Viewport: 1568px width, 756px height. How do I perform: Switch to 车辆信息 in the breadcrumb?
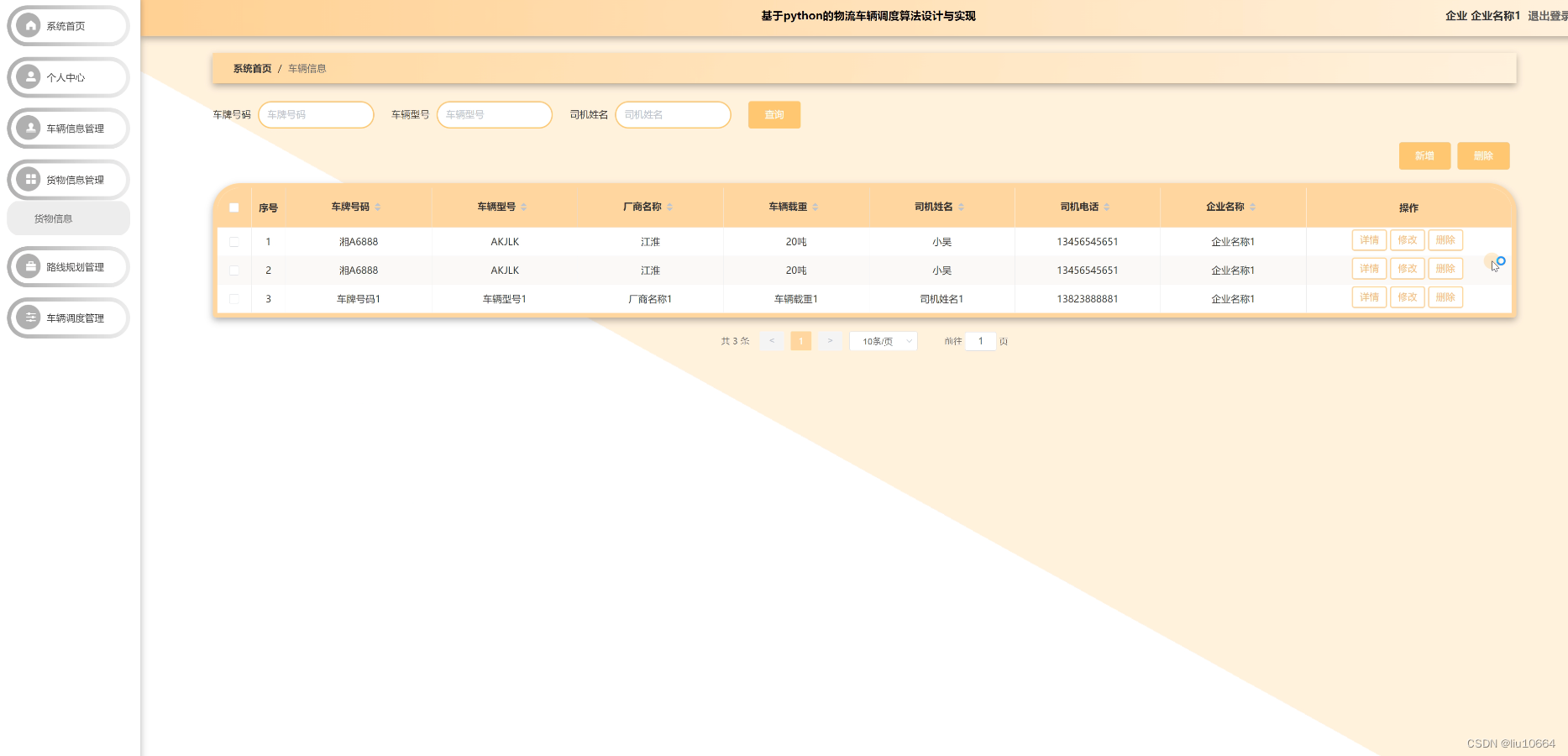pyautogui.click(x=307, y=68)
